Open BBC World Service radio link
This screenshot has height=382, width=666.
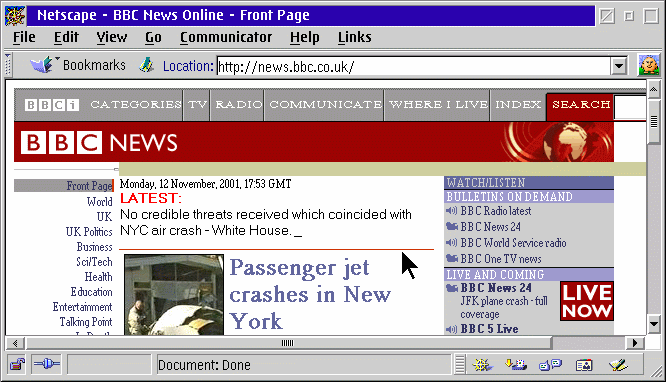click(x=513, y=243)
